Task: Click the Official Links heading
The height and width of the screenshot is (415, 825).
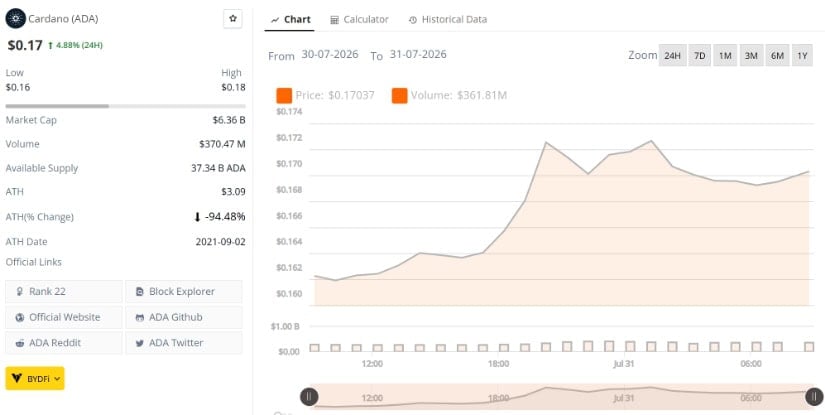Action: point(34,262)
